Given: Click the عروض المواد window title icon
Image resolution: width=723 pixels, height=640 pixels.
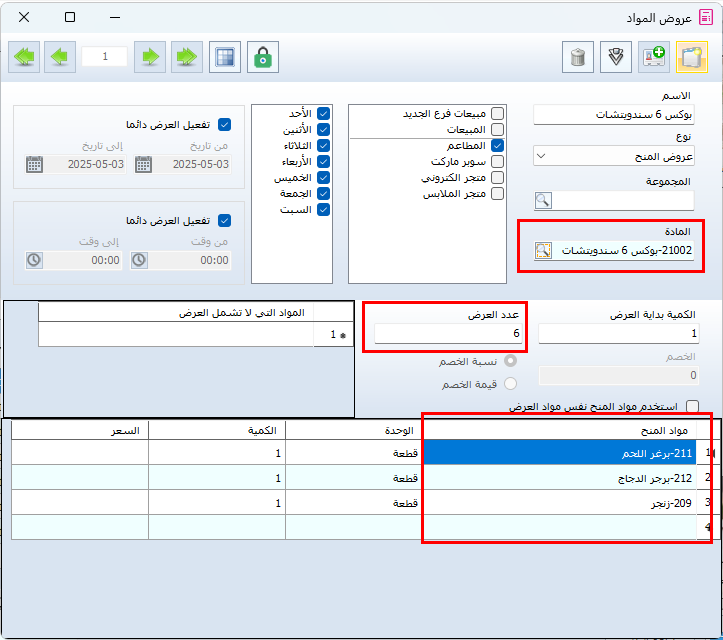Looking at the screenshot, I should click(x=705, y=18).
